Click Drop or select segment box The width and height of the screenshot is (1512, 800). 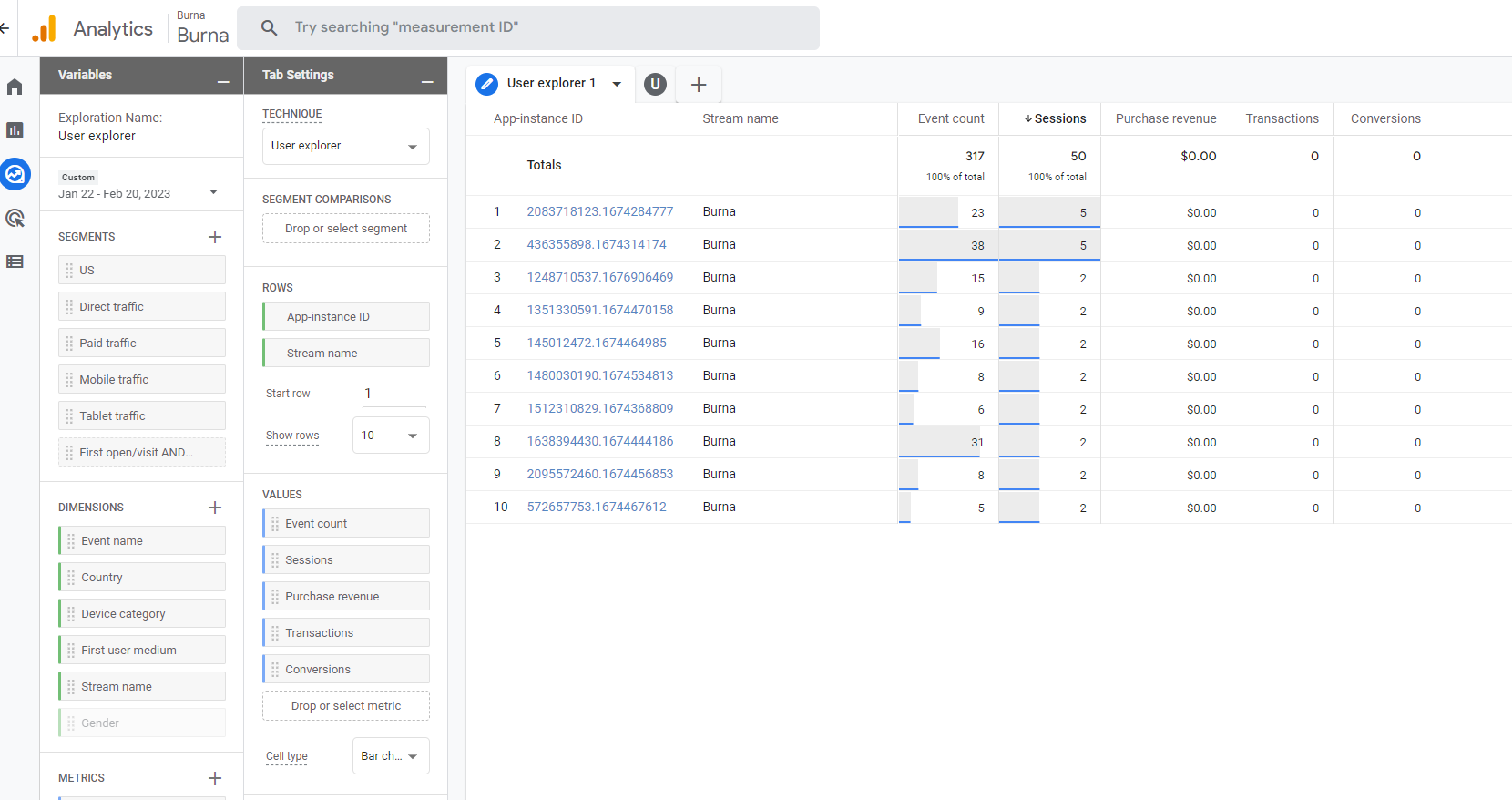(x=345, y=229)
